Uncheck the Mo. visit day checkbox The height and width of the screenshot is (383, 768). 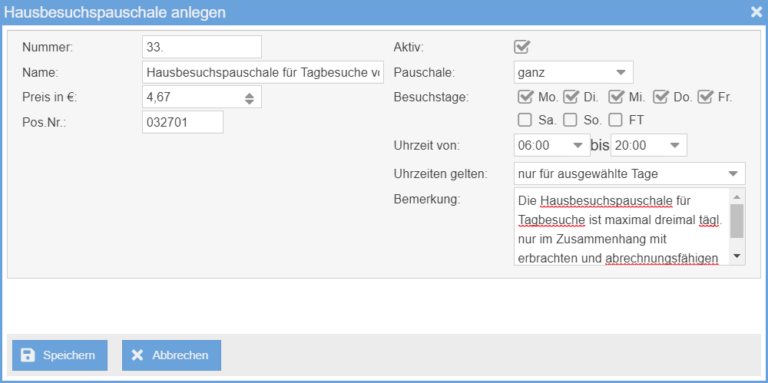(x=526, y=97)
